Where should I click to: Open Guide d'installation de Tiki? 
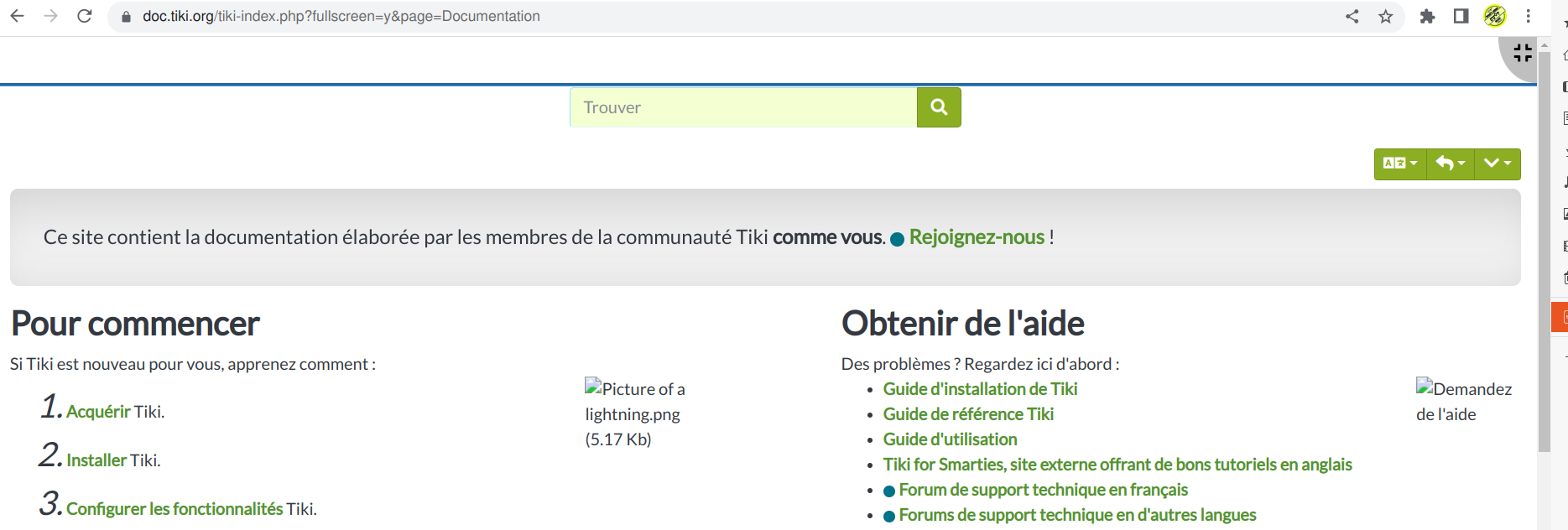(x=980, y=389)
